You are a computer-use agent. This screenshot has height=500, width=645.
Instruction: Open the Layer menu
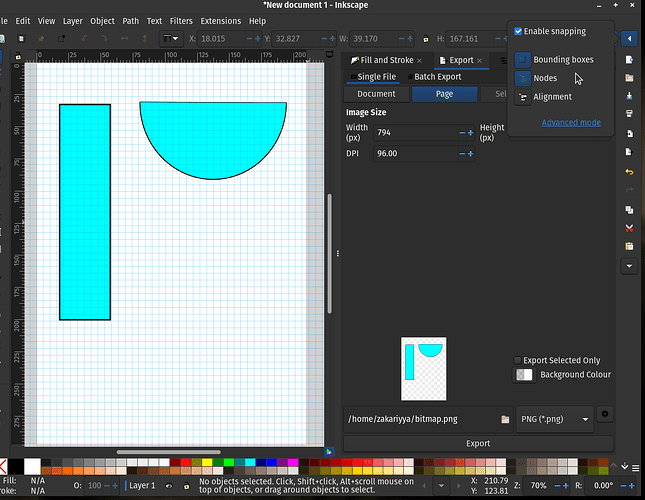point(72,21)
